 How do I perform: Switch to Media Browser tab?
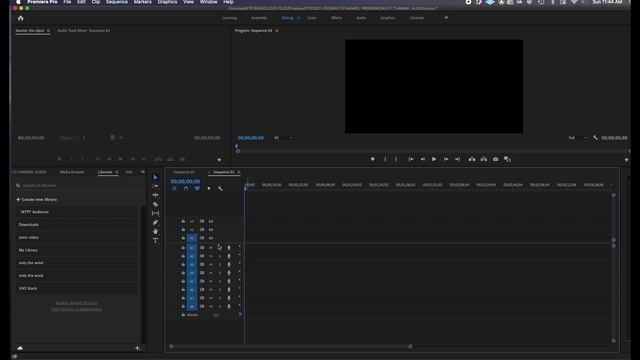(x=72, y=172)
